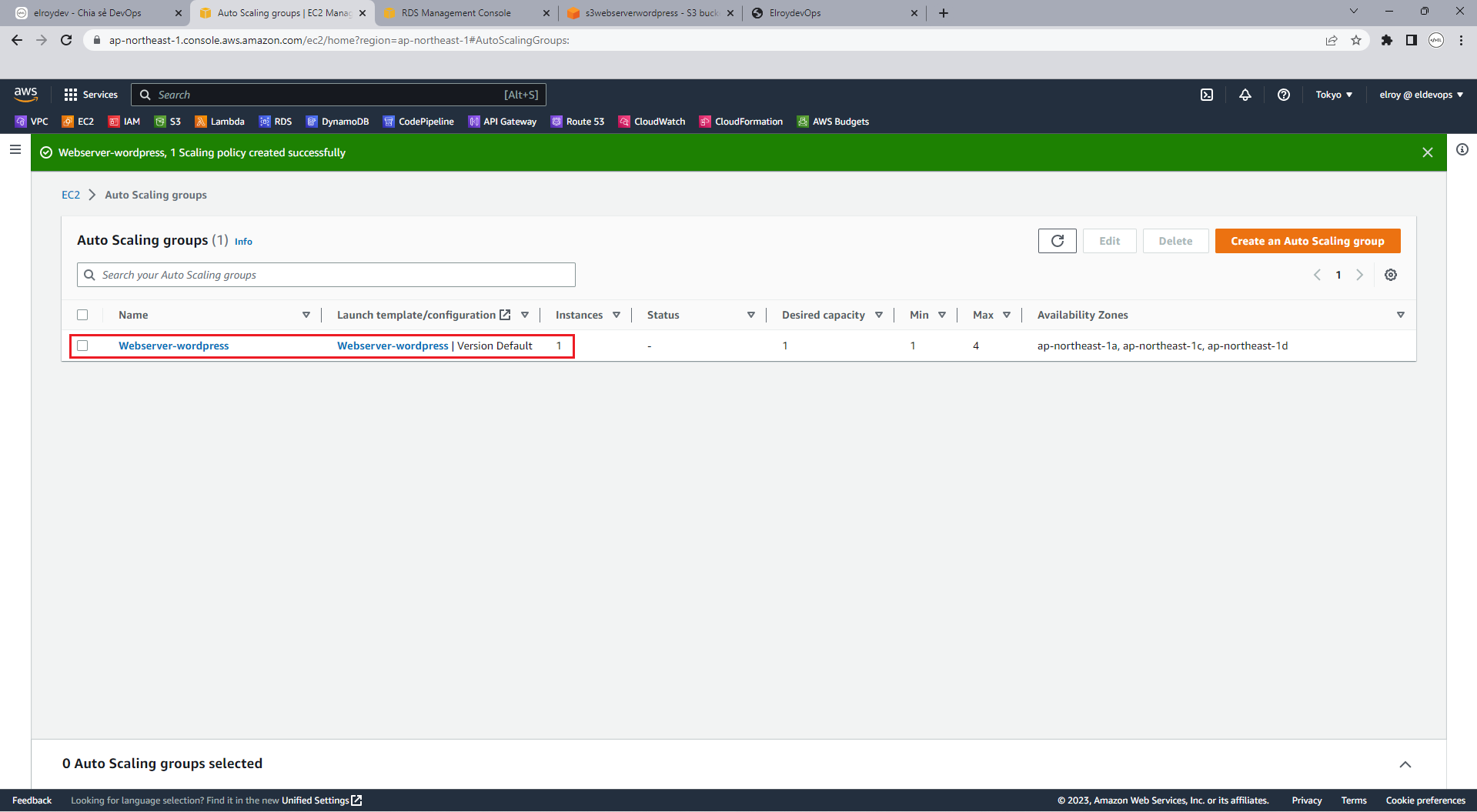Open the Info link beside heading
The image size is (1477, 812).
pyautogui.click(x=243, y=242)
